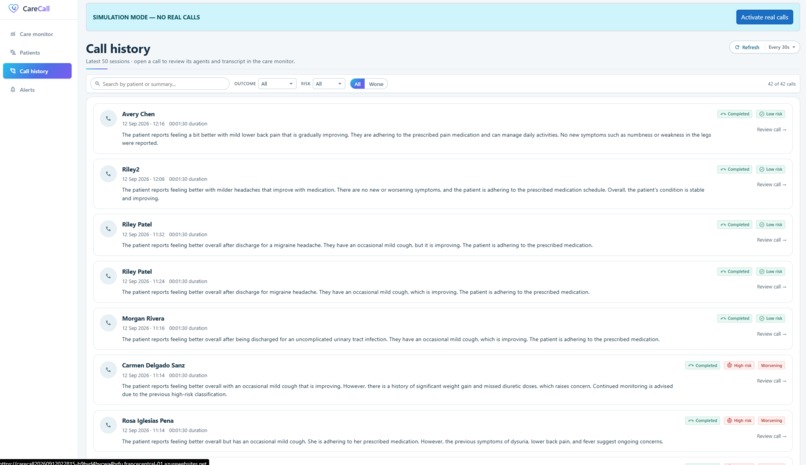The width and height of the screenshot is (806, 465).
Task: Click phone icon for Riley2 call
Action: (108, 174)
